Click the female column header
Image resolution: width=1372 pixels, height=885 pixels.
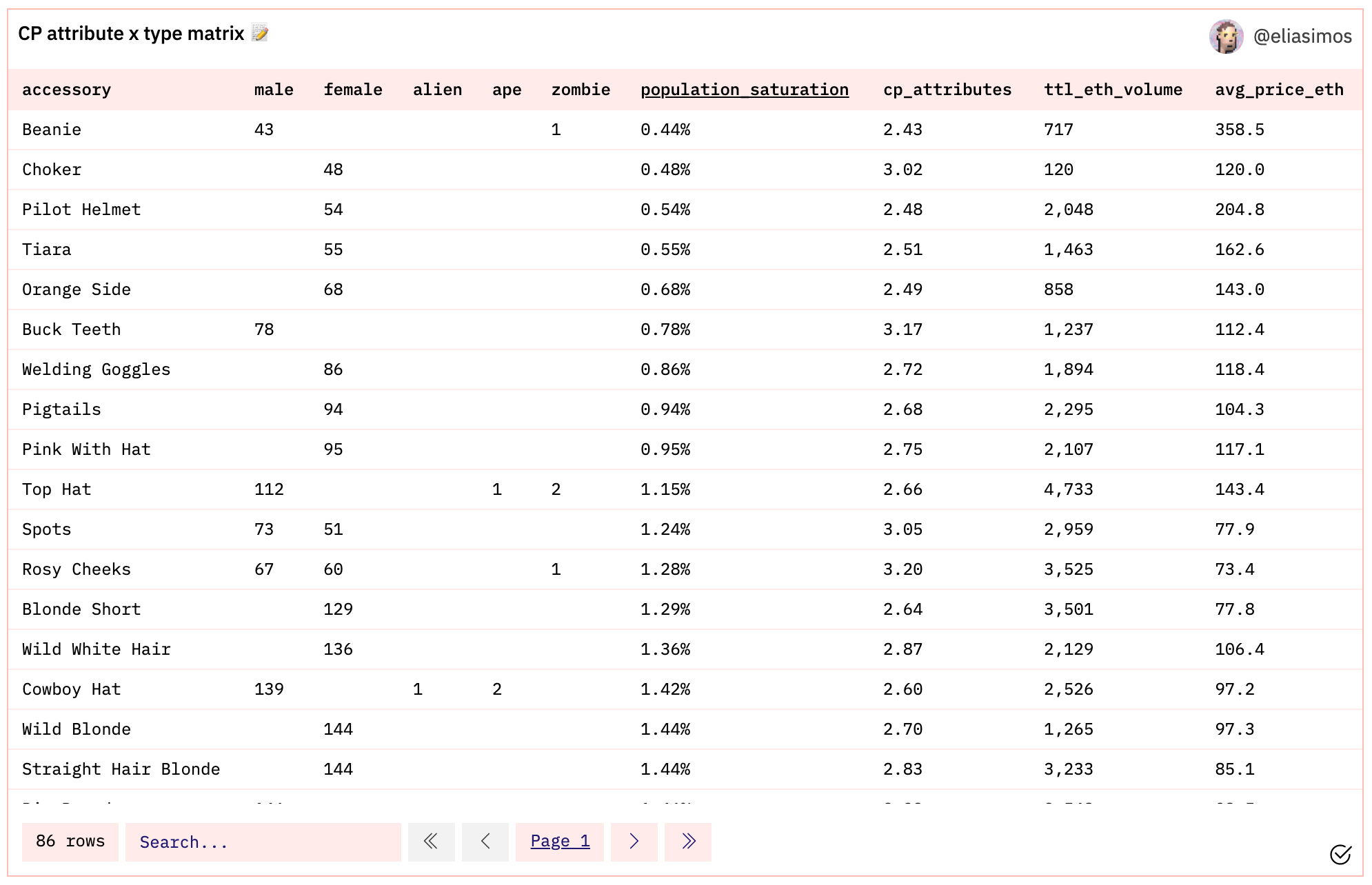click(x=353, y=90)
